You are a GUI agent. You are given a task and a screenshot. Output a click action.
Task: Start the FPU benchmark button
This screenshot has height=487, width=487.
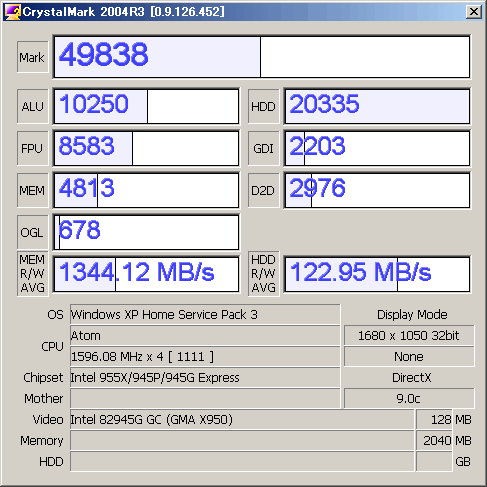pyautogui.click(x=32, y=148)
